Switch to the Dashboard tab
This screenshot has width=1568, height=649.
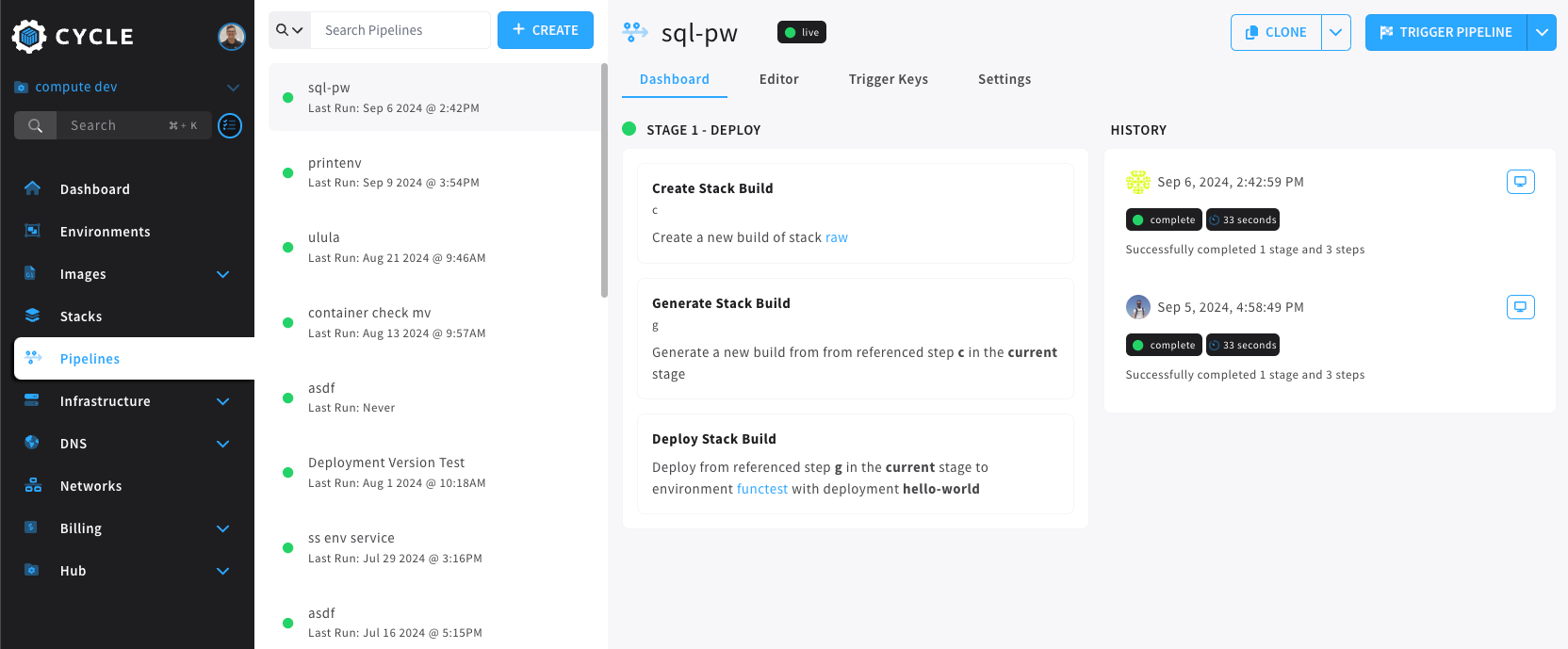click(675, 79)
